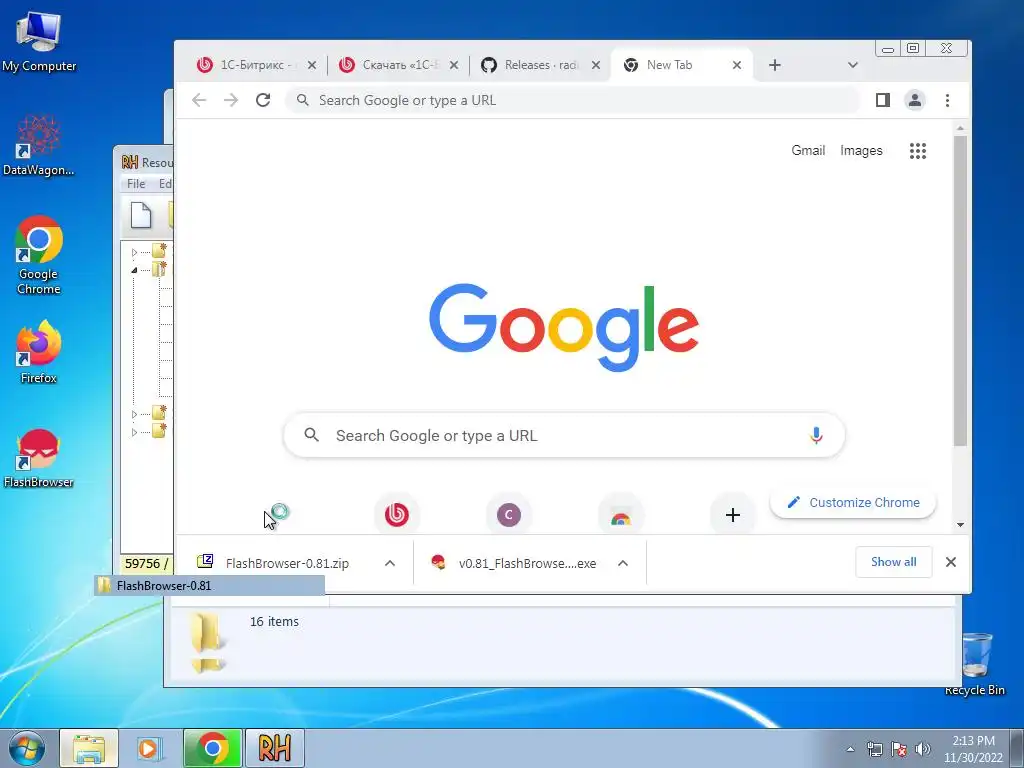
Task: Close the downloads bar
Action: pos(951,562)
